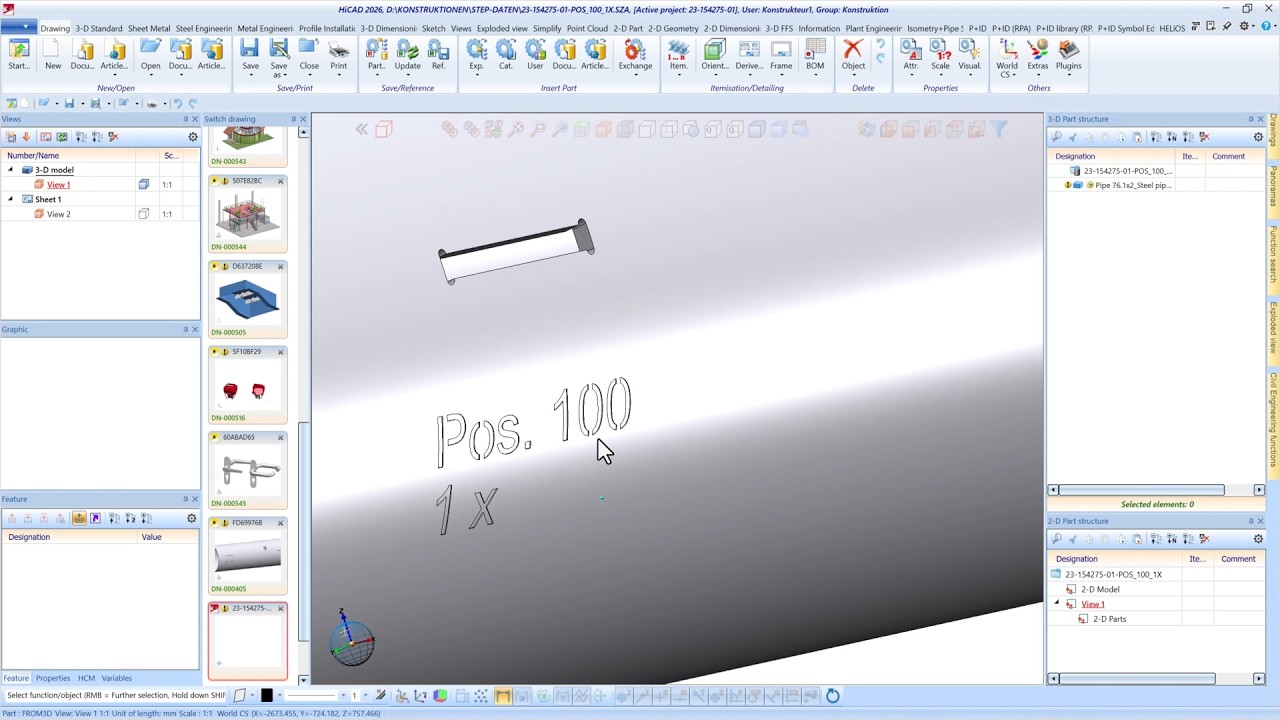The height and width of the screenshot is (720, 1280).
Task: Open the BOM tool
Action: pos(815,54)
